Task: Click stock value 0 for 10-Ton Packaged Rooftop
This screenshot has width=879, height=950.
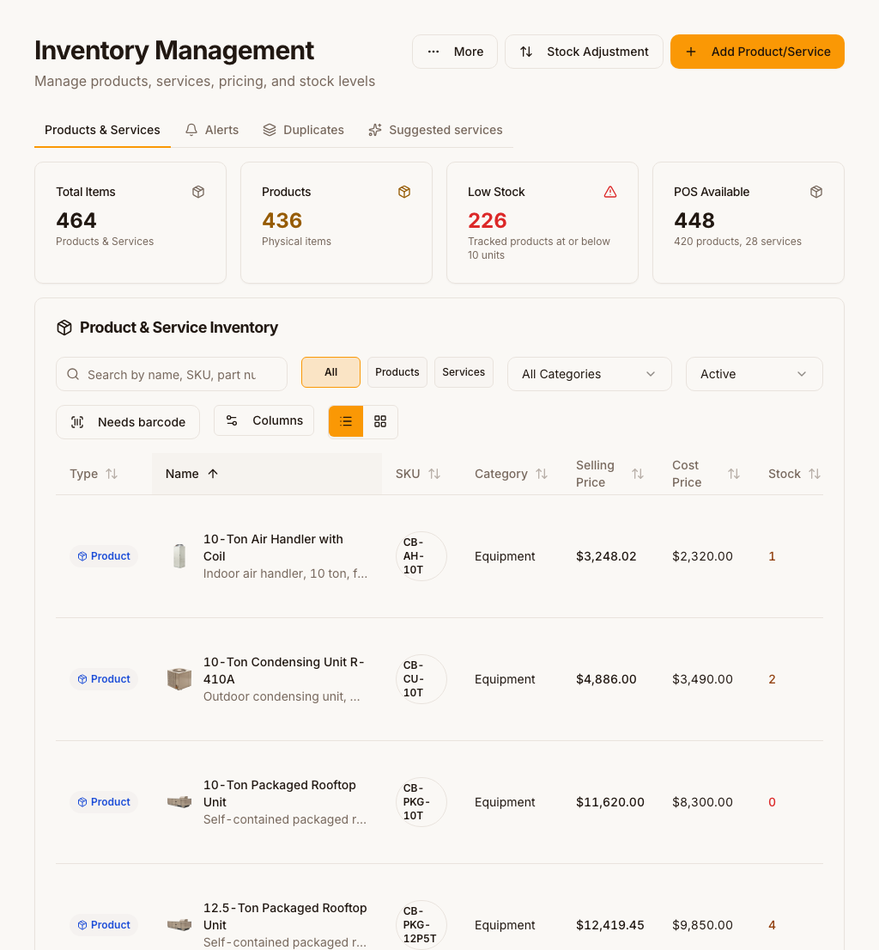Action: pos(772,802)
